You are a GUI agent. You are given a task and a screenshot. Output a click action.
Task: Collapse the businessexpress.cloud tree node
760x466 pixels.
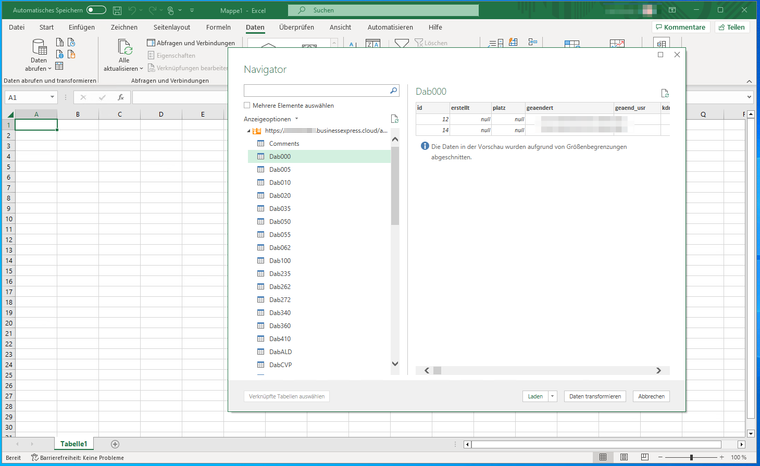click(248, 131)
